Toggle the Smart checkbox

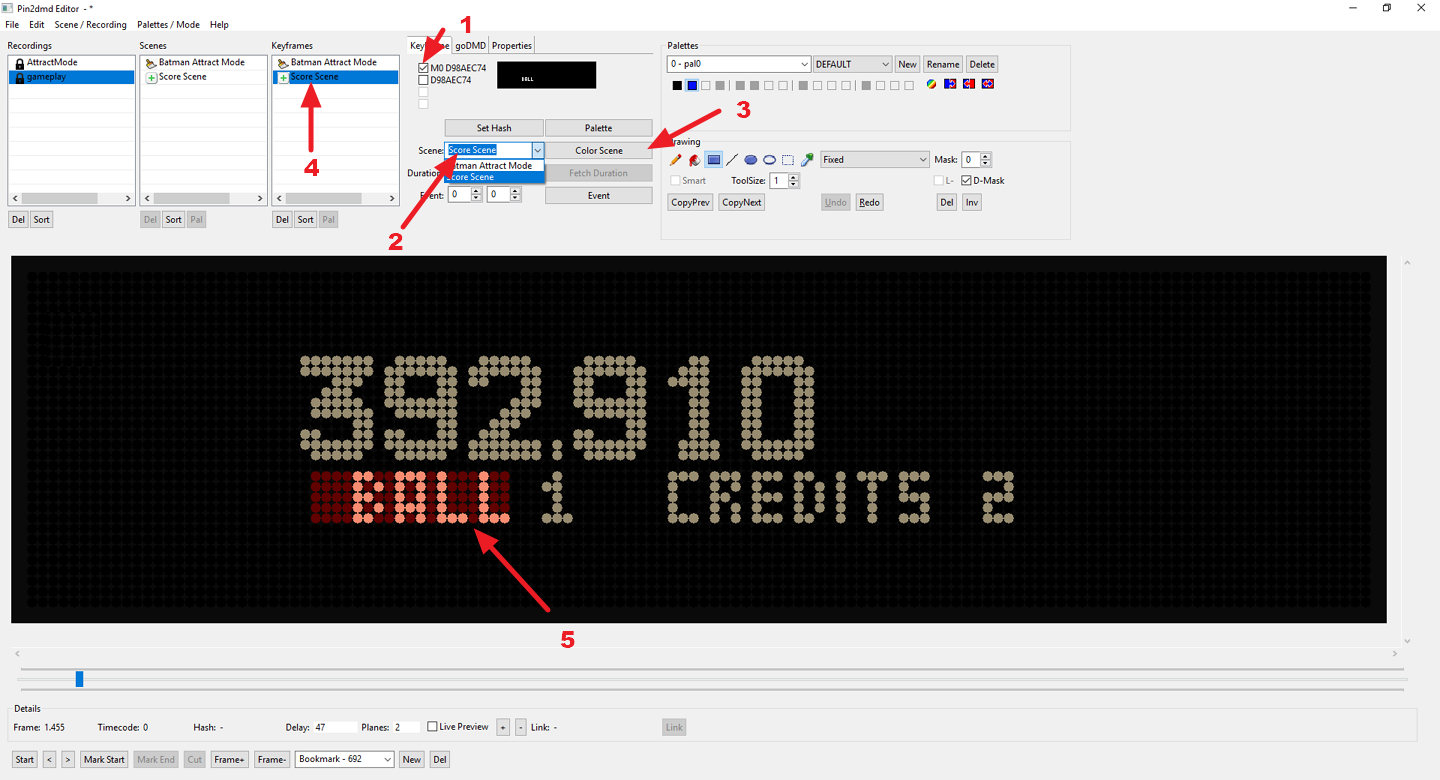click(675, 181)
